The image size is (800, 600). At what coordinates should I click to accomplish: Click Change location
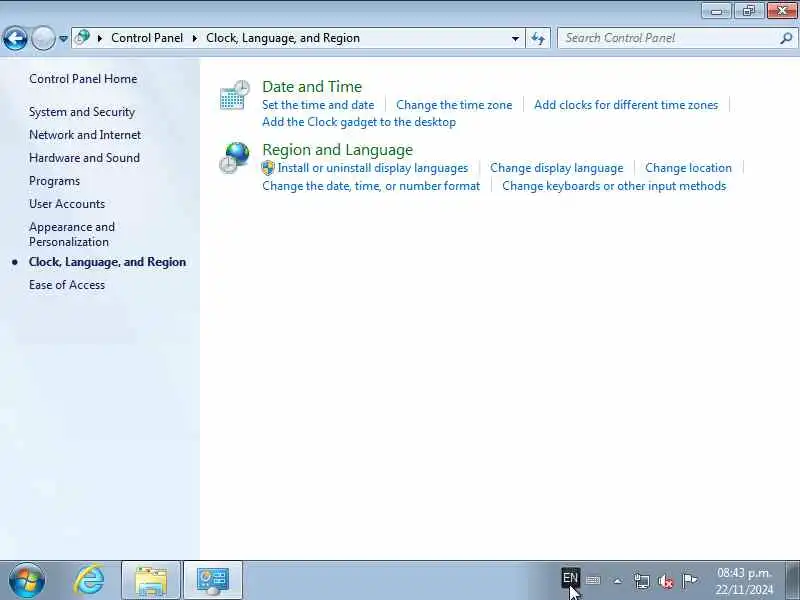click(688, 168)
